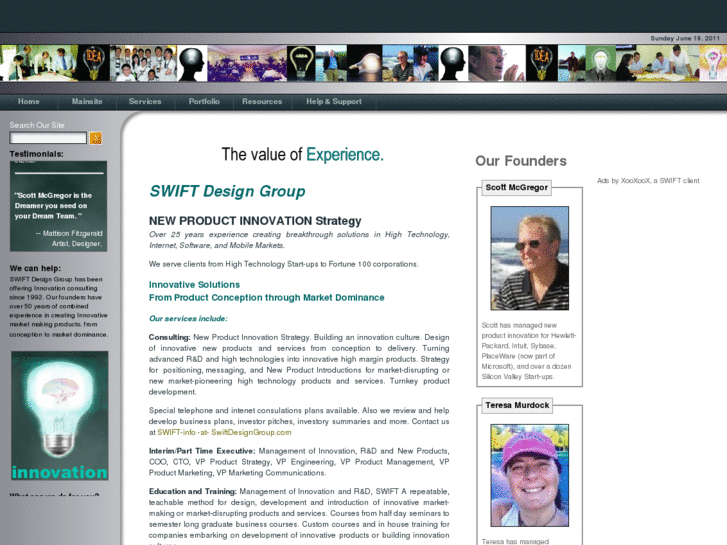Viewport: 727px width, 545px height.
Task: Click 'Interim/Part Time Executive:' bold label
Action: [x=202, y=451]
